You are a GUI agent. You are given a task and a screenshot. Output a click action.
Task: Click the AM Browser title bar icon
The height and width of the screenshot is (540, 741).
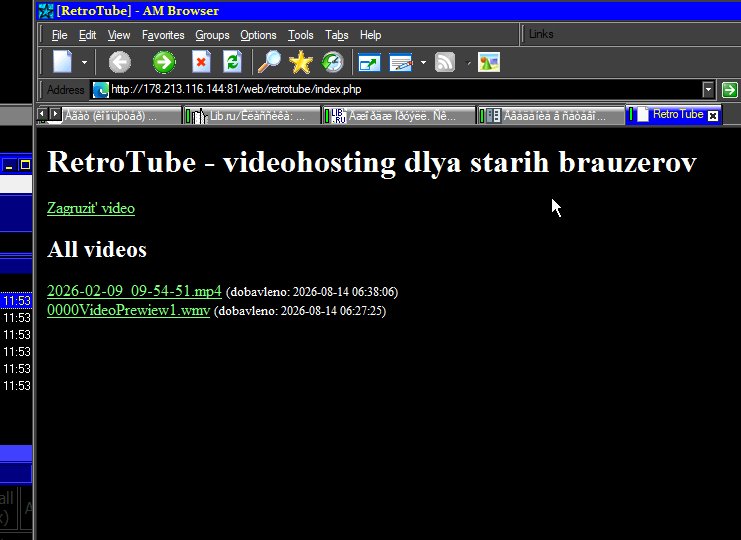coord(46,10)
